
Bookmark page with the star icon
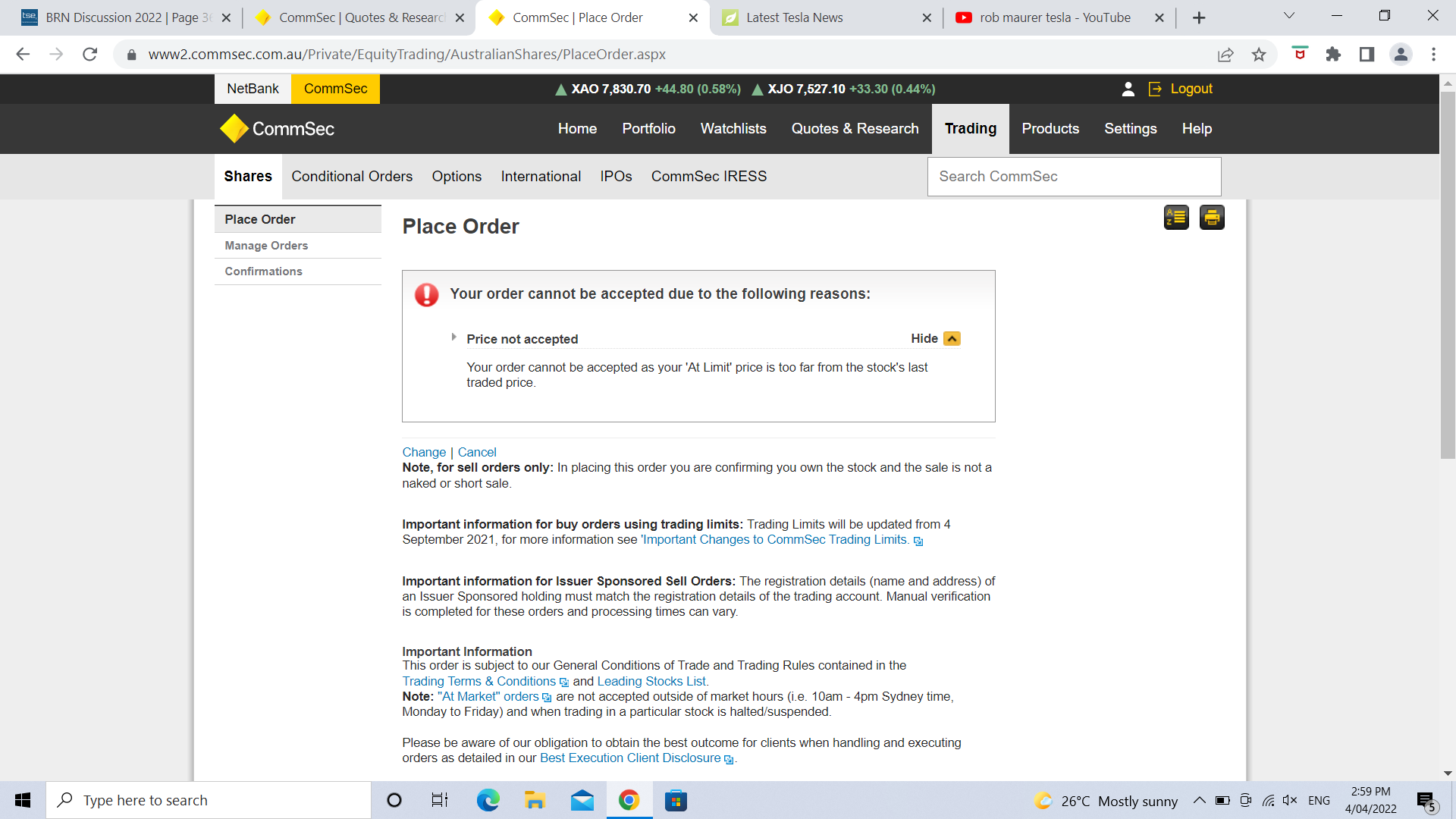point(1259,55)
